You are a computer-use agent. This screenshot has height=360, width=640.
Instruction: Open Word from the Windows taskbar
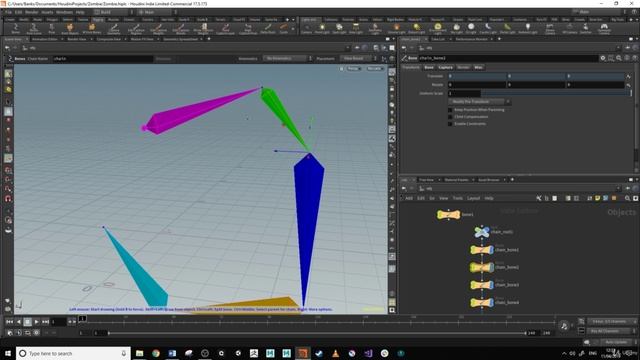[x=172, y=353]
